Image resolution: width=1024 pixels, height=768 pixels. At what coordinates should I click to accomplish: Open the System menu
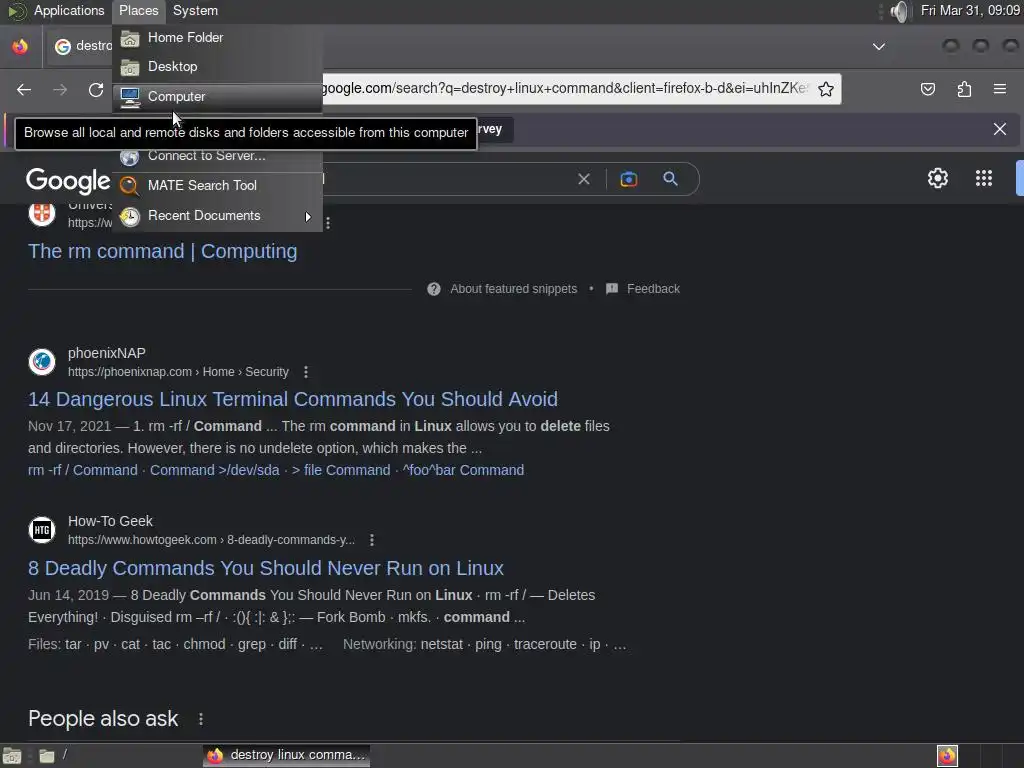[x=195, y=10]
